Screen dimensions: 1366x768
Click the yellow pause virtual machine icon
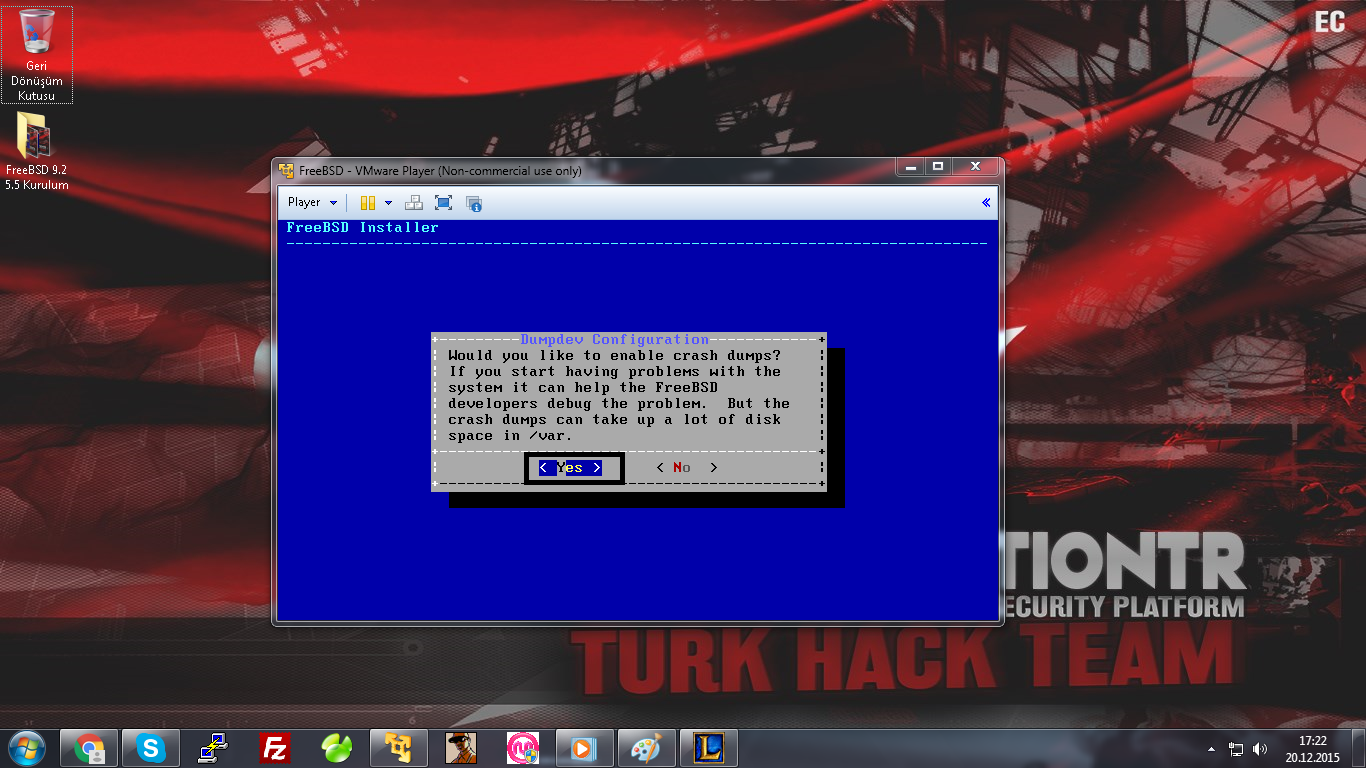click(368, 202)
